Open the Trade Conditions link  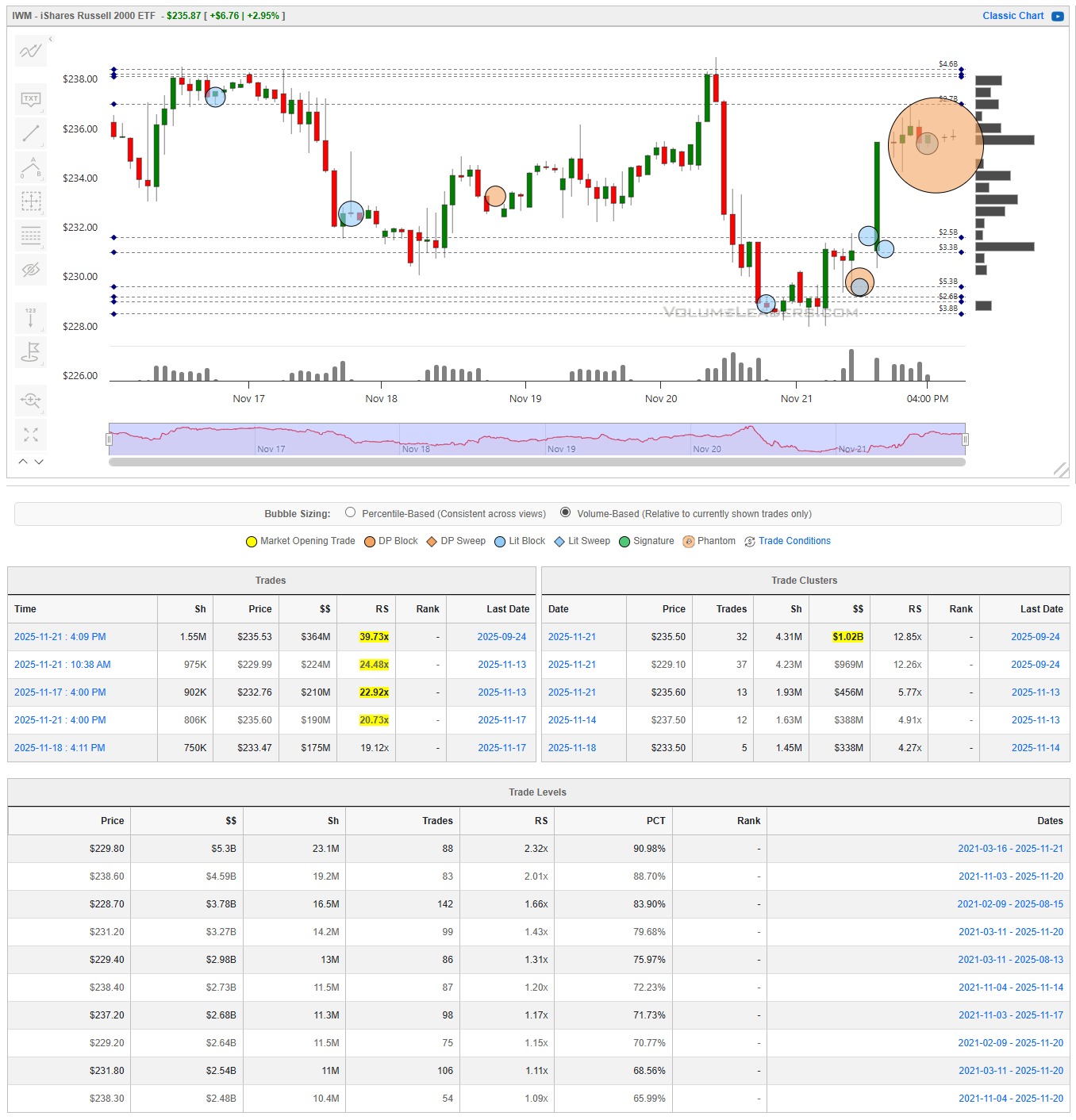pos(794,541)
